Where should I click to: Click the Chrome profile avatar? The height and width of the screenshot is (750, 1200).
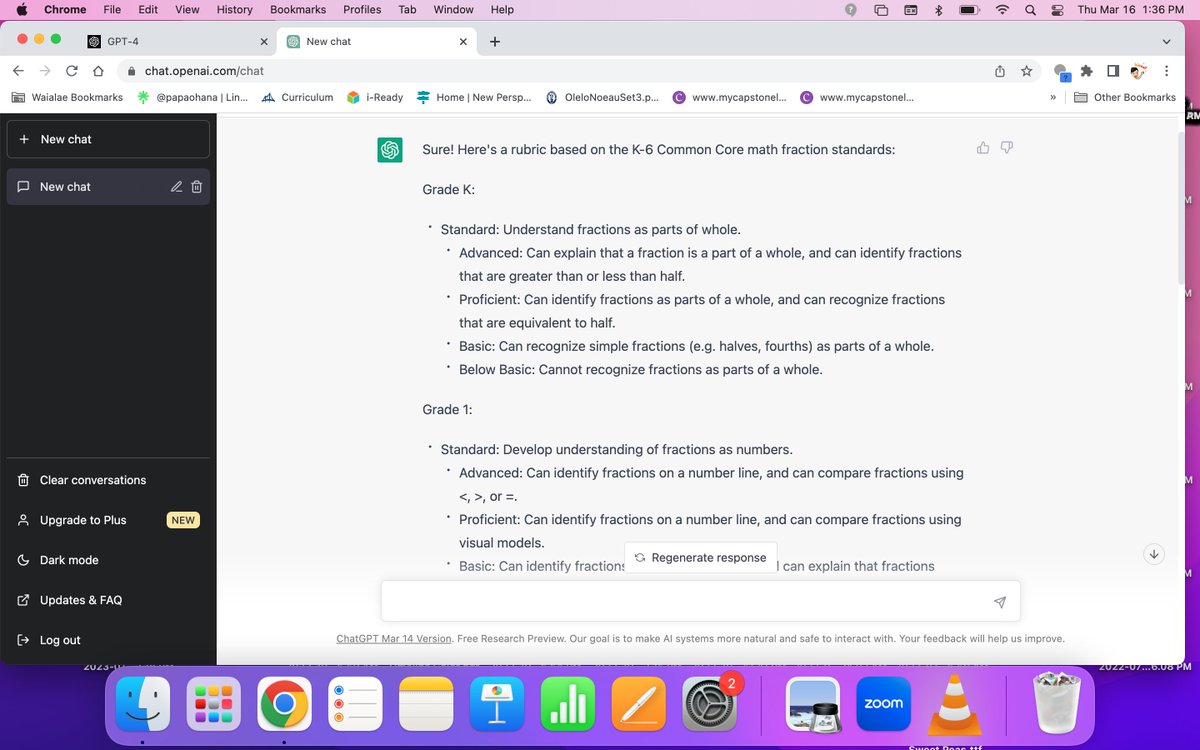coord(1138,71)
